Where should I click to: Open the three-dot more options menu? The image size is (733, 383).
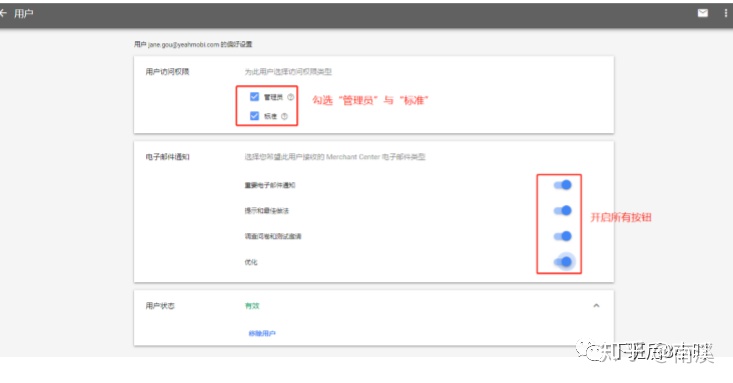[726, 13]
